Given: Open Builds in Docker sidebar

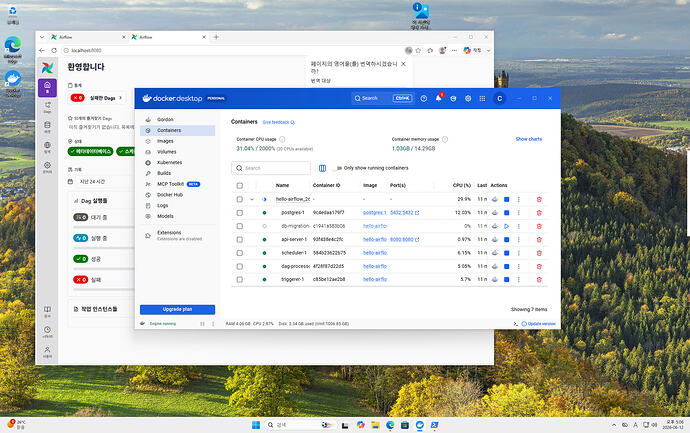Looking at the screenshot, I should 177,173.
